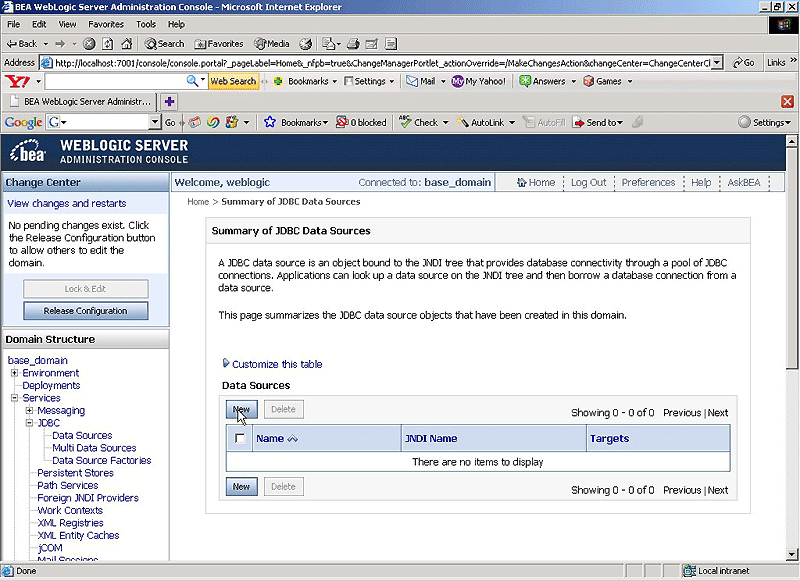Open the Edit menu
Image resolution: width=800 pixels, height=581 pixels.
click(39, 24)
